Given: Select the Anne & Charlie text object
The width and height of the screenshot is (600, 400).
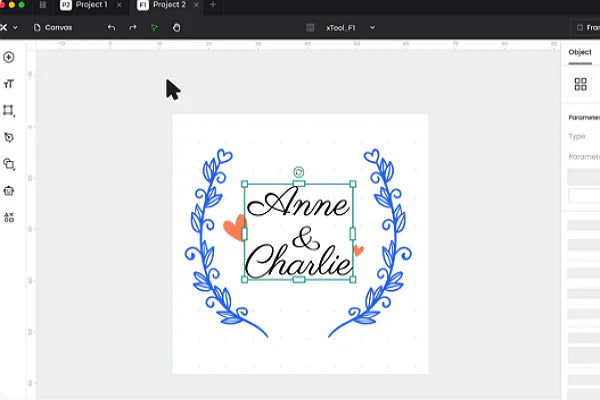Looking at the screenshot, I should (x=298, y=232).
